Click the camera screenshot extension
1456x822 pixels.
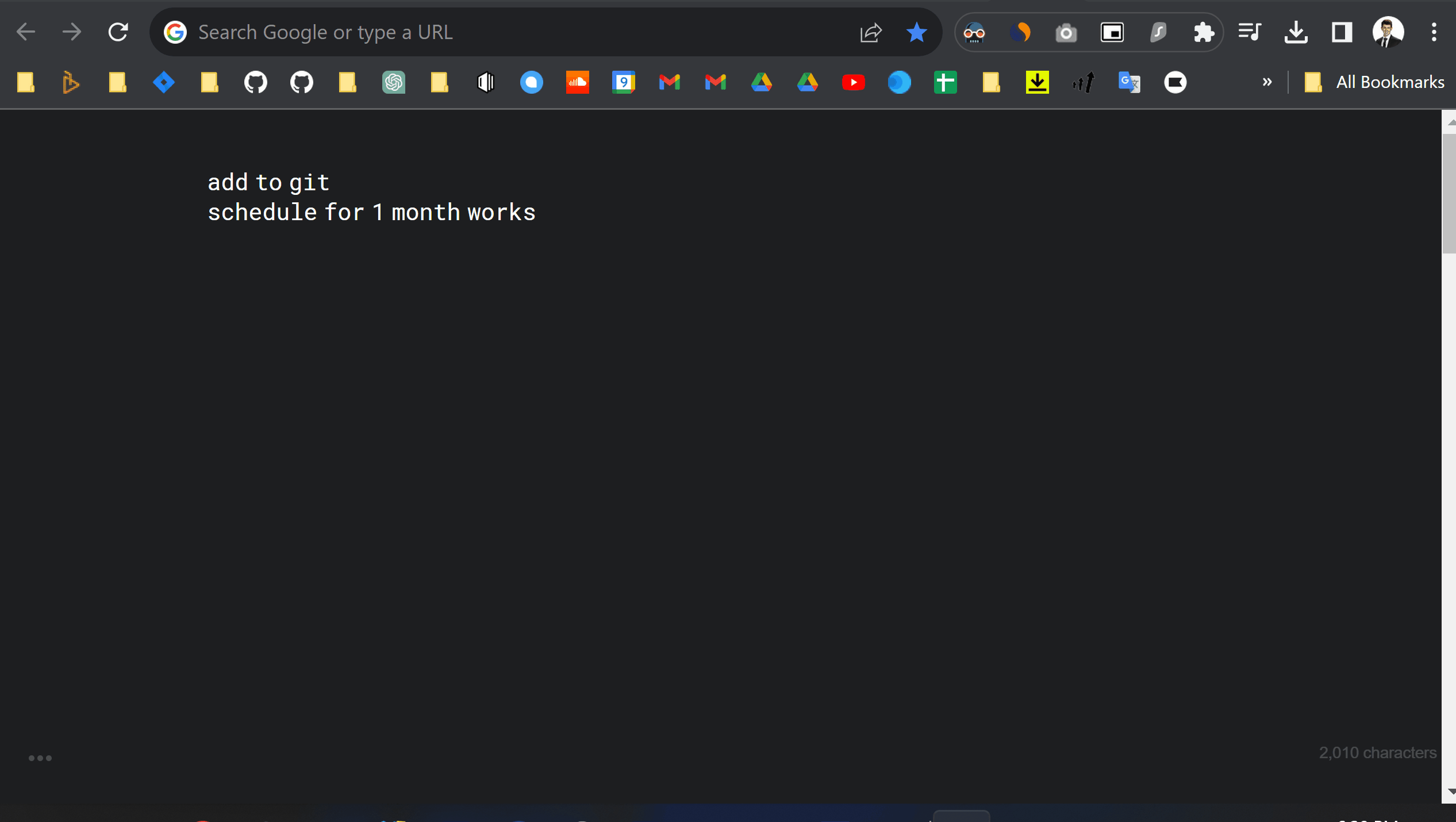coord(1066,32)
